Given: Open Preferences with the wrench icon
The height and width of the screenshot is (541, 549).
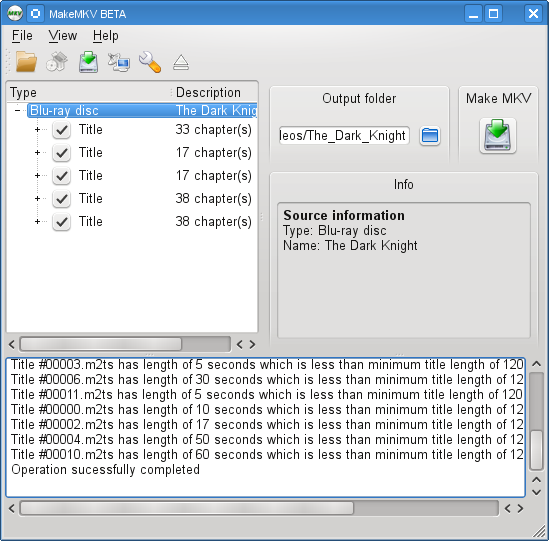Looking at the screenshot, I should 150,62.
